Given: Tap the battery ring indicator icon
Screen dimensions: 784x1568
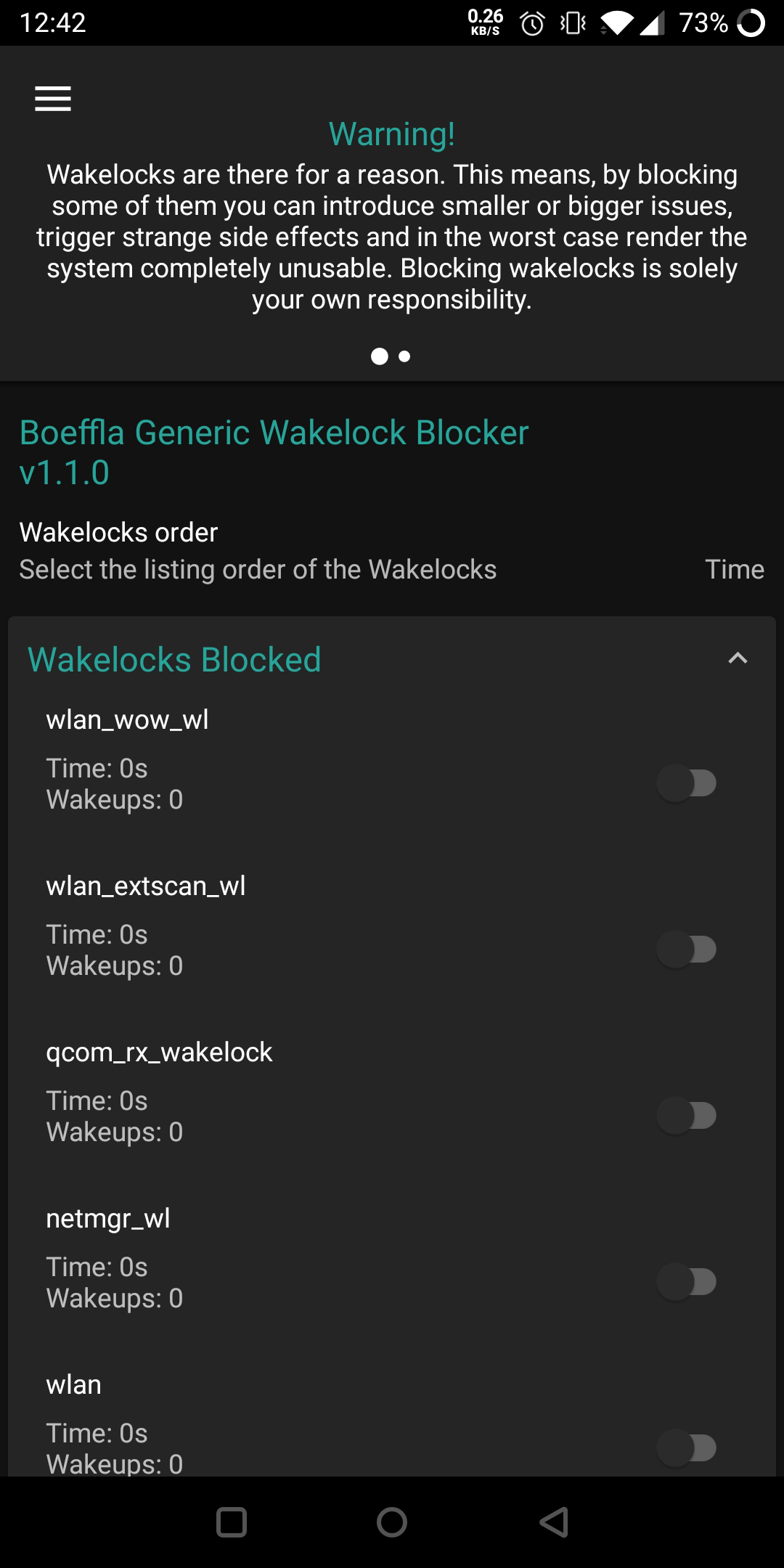Looking at the screenshot, I should (x=751, y=23).
